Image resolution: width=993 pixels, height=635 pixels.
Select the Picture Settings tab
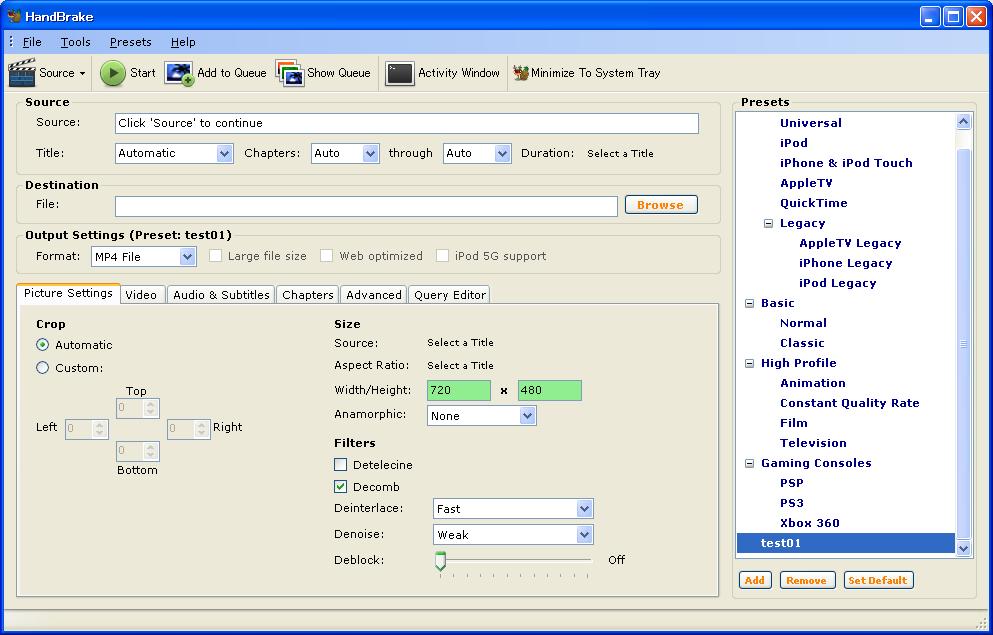[68, 293]
